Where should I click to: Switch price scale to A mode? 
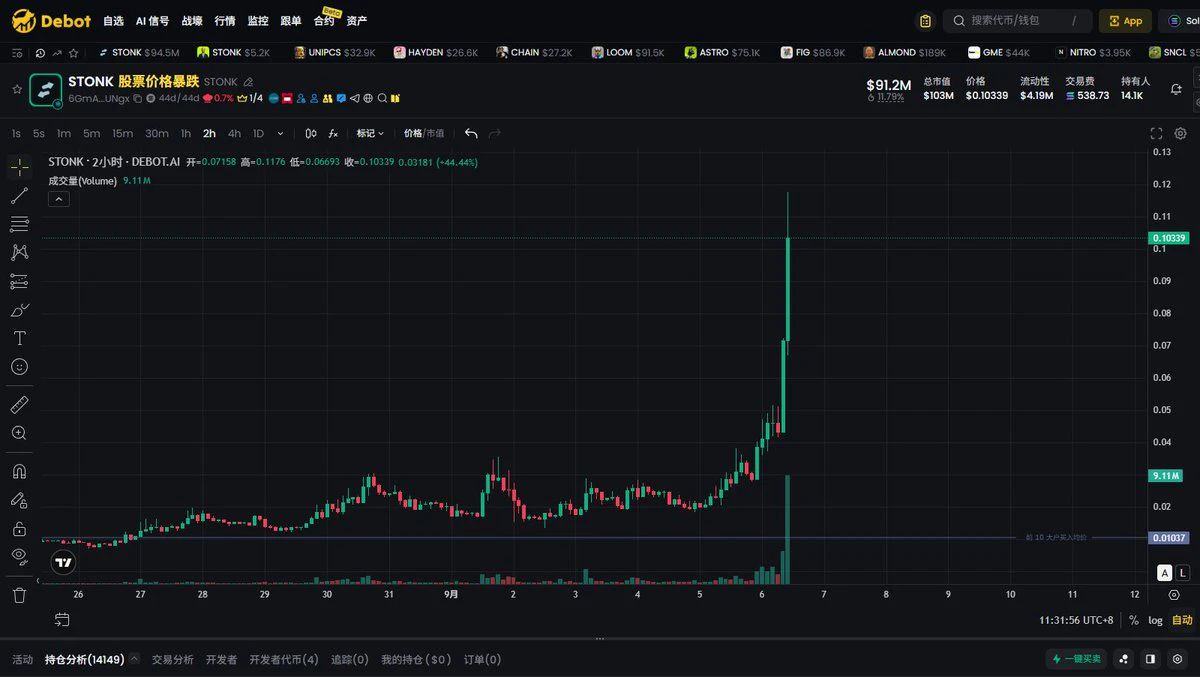point(1165,573)
